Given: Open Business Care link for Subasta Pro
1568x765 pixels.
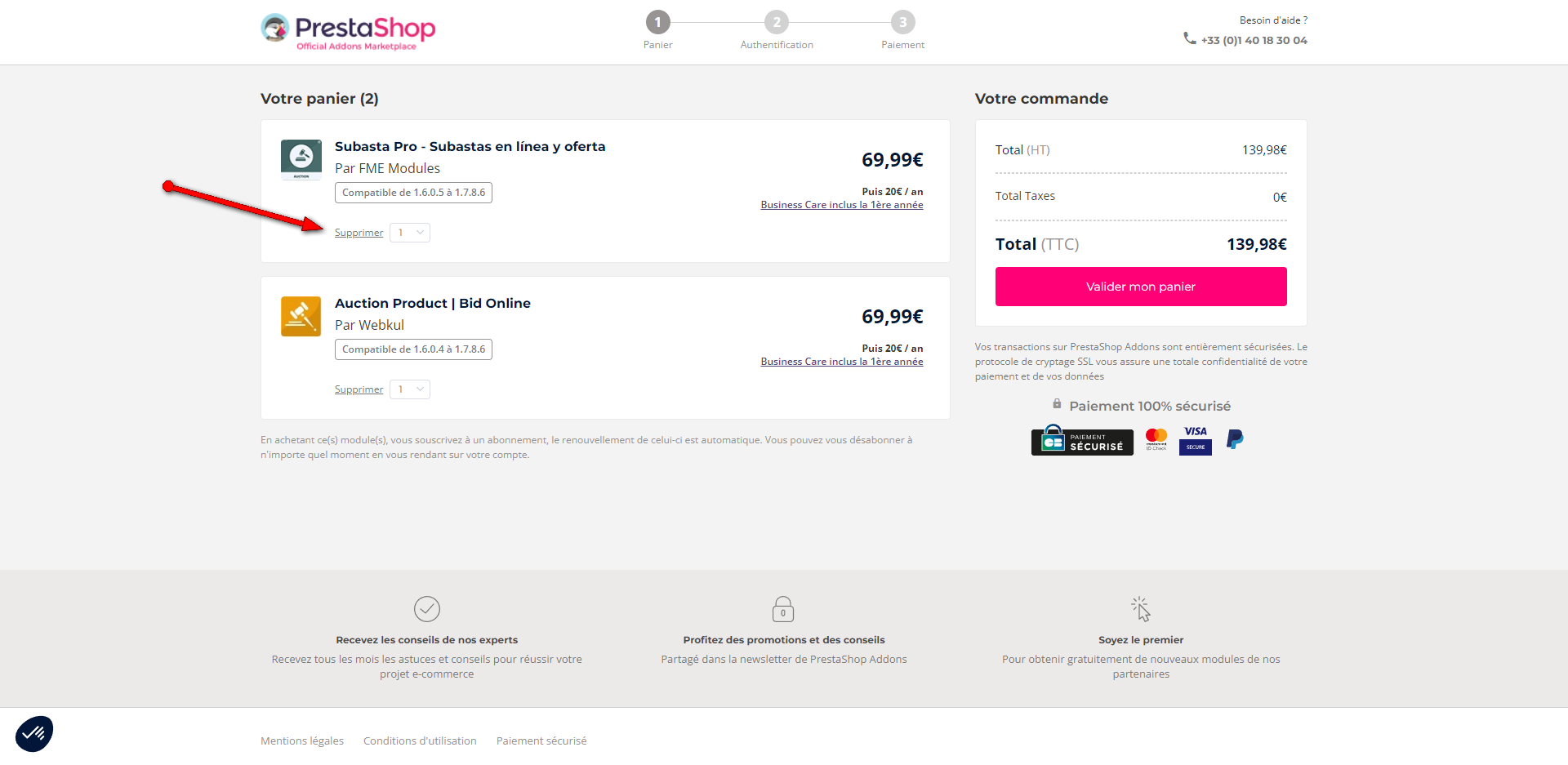Looking at the screenshot, I should pyautogui.click(x=841, y=205).
